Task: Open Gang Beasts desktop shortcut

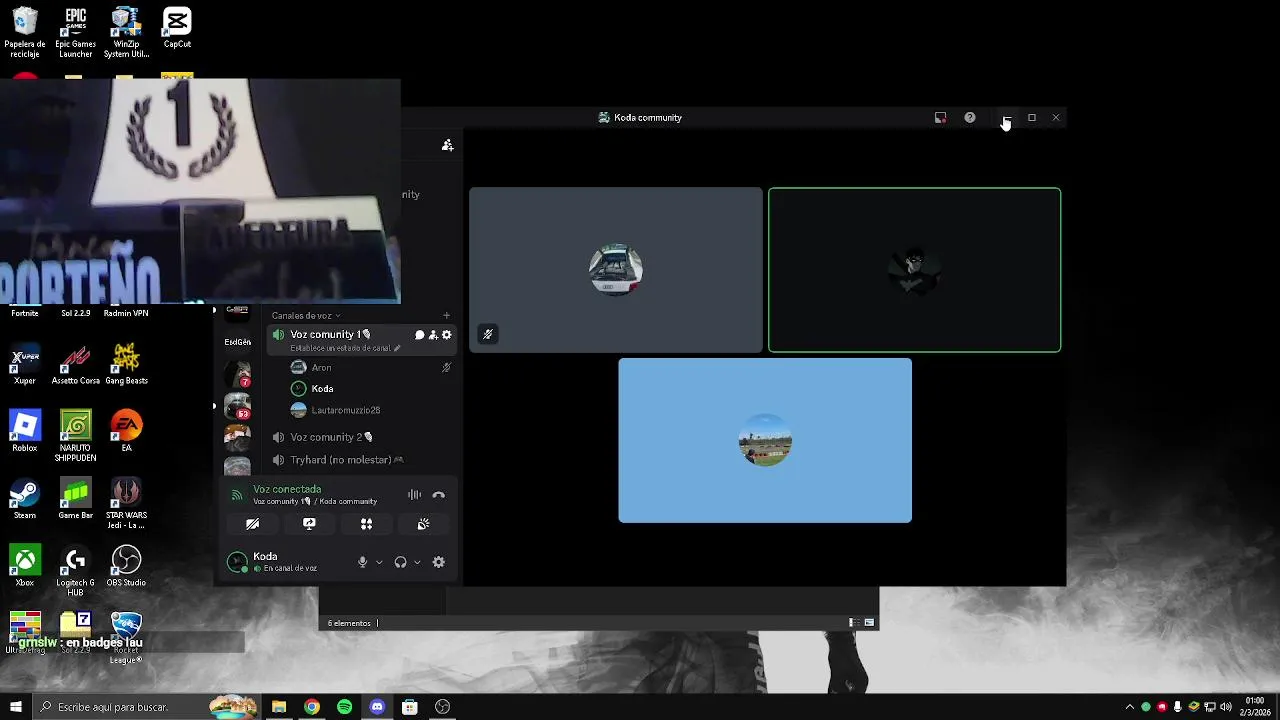Action: point(126,365)
